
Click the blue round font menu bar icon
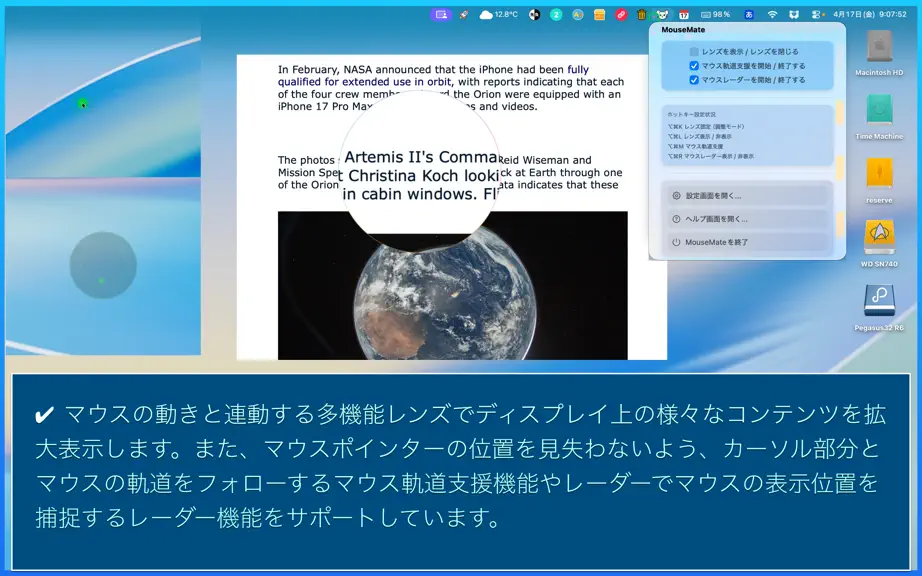click(578, 15)
